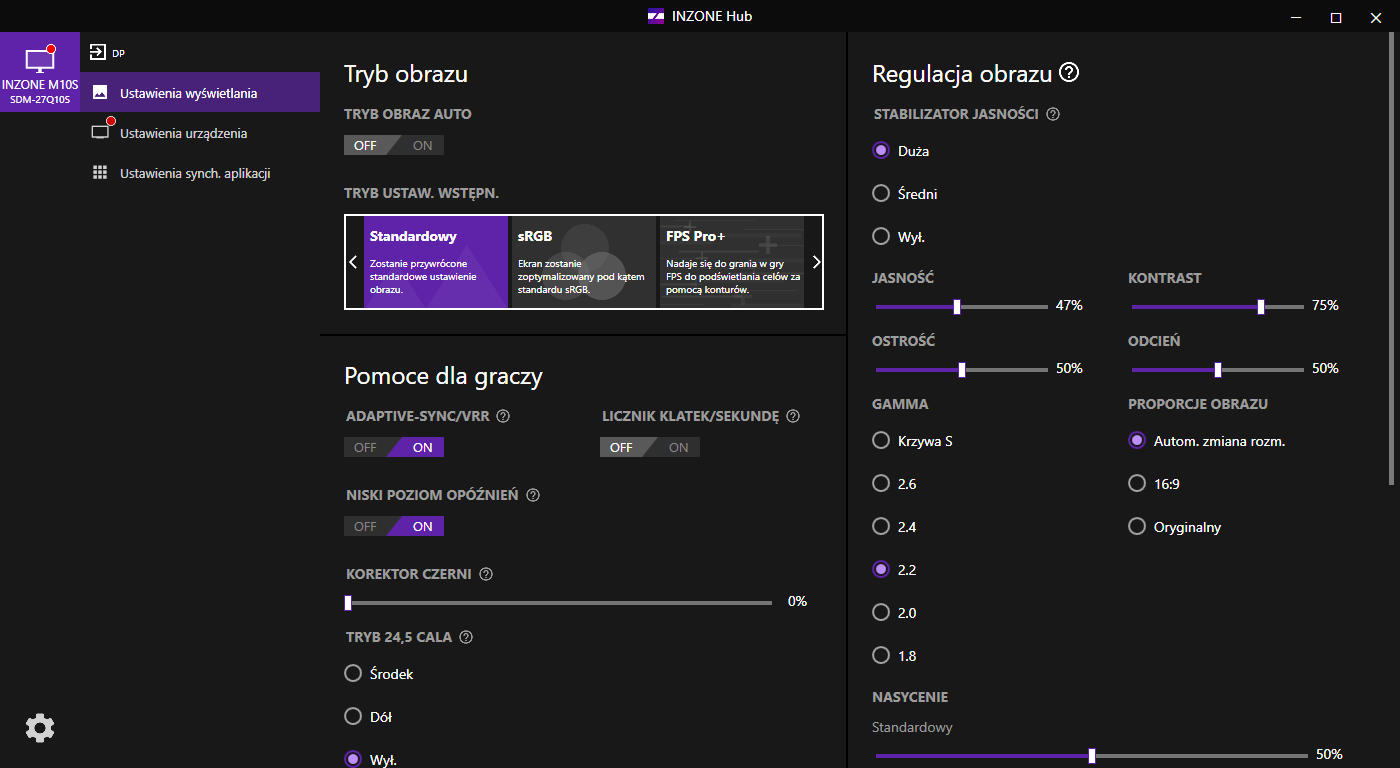This screenshot has width=1400, height=768.
Task: Select Środek for 24.5 inch mode
Action: tap(353, 673)
